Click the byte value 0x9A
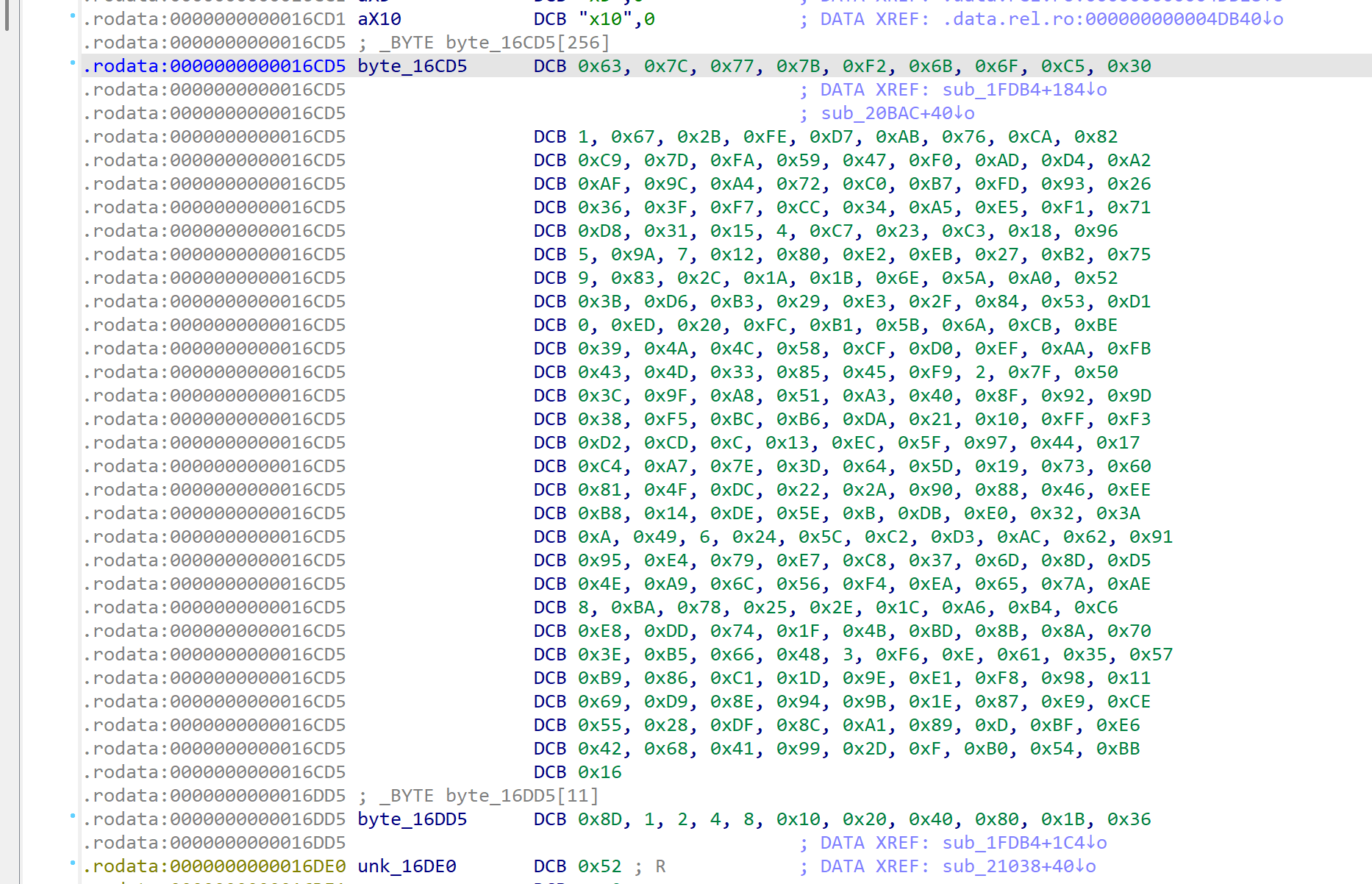Screen dimensions: 1372x884 633,254
